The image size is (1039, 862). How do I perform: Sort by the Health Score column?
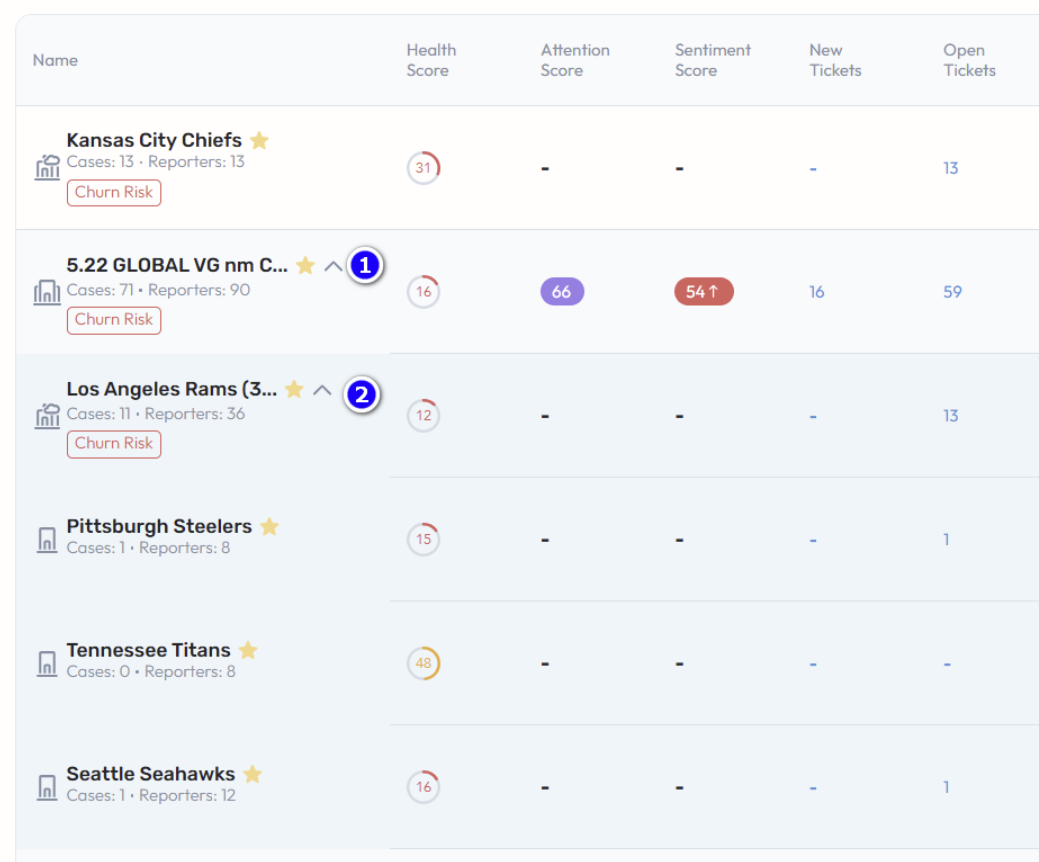point(431,60)
